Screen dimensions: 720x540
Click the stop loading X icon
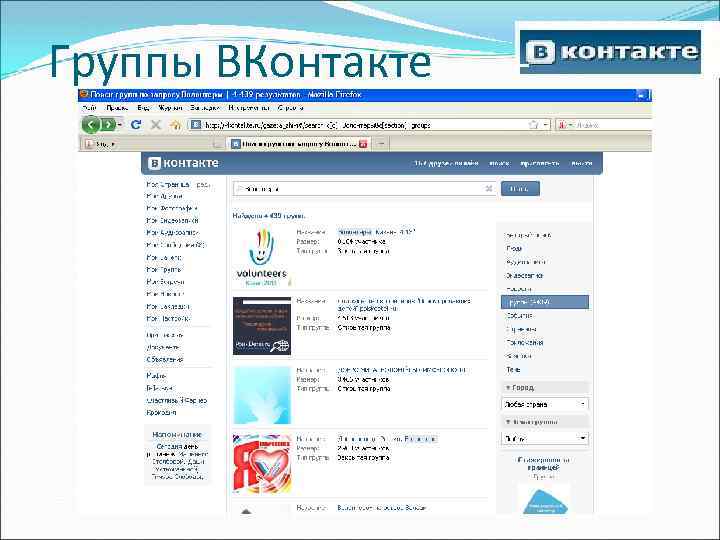[x=156, y=124]
